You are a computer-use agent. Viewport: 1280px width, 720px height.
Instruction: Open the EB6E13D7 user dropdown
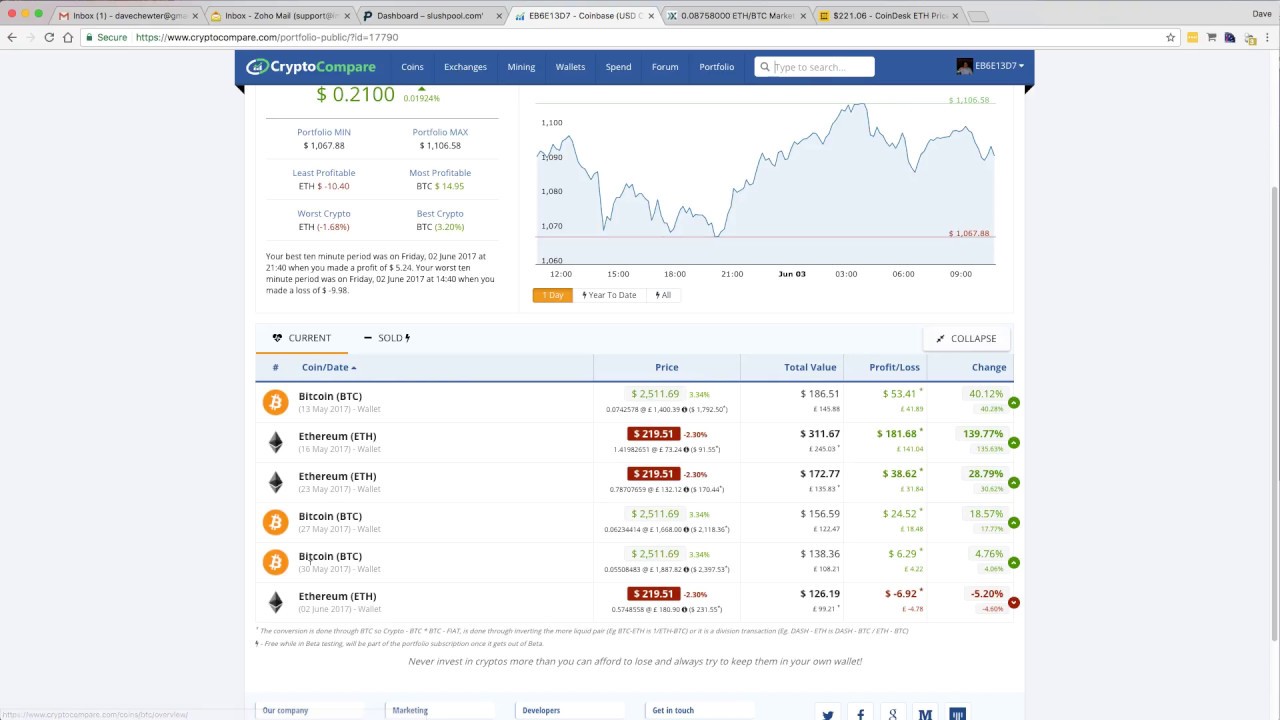[x=999, y=66]
